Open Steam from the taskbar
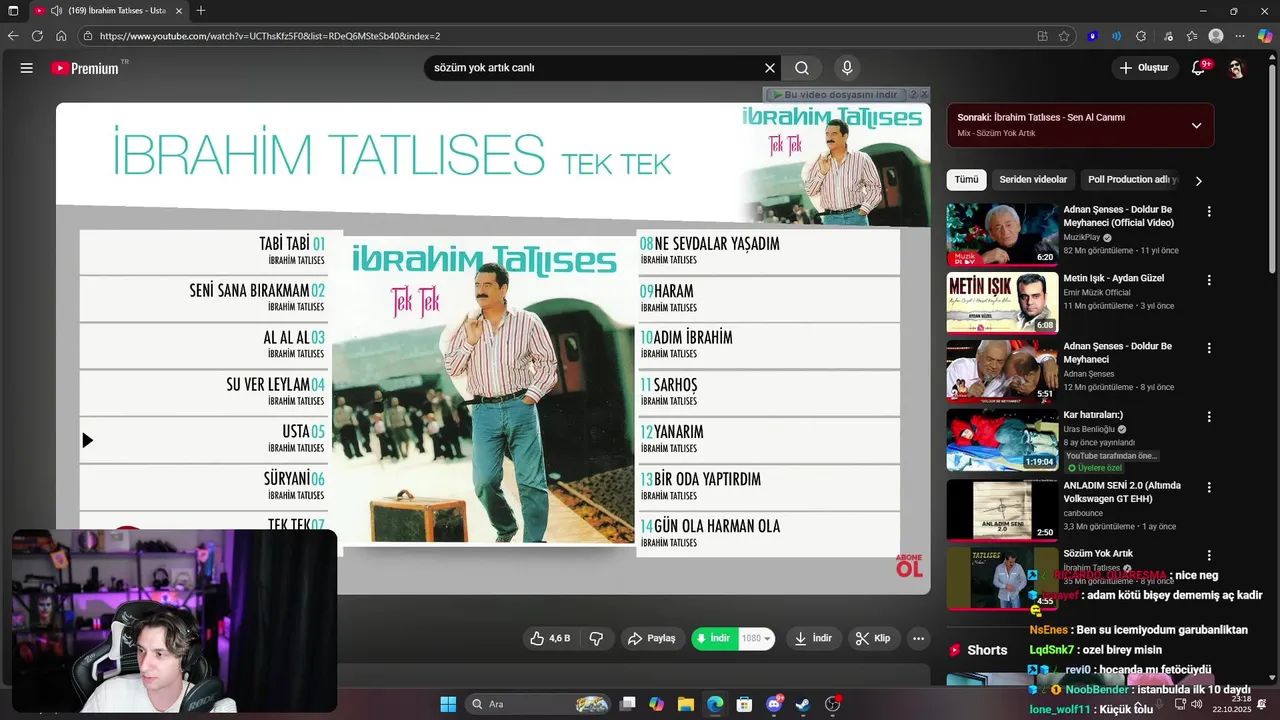 pyautogui.click(x=803, y=704)
